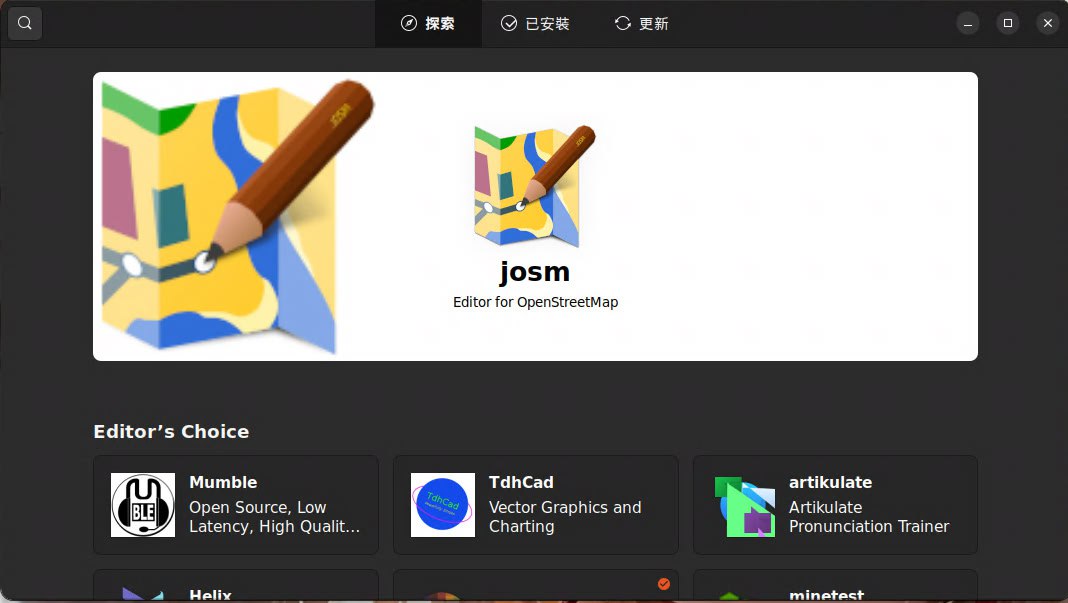The height and width of the screenshot is (603, 1068).
Task: Click 'Vector Graphics and Charting' description
Action: coord(565,517)
